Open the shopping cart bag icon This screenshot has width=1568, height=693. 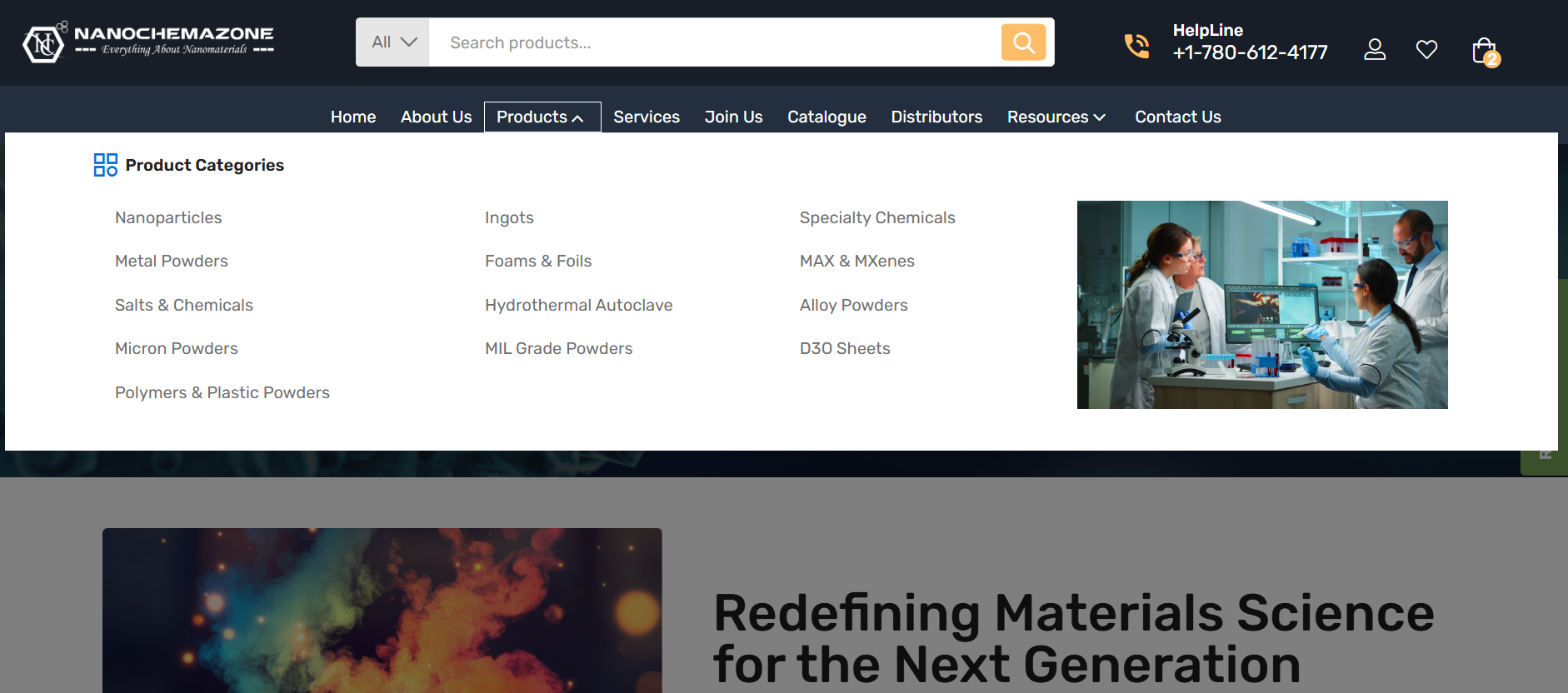point(1485,52)
